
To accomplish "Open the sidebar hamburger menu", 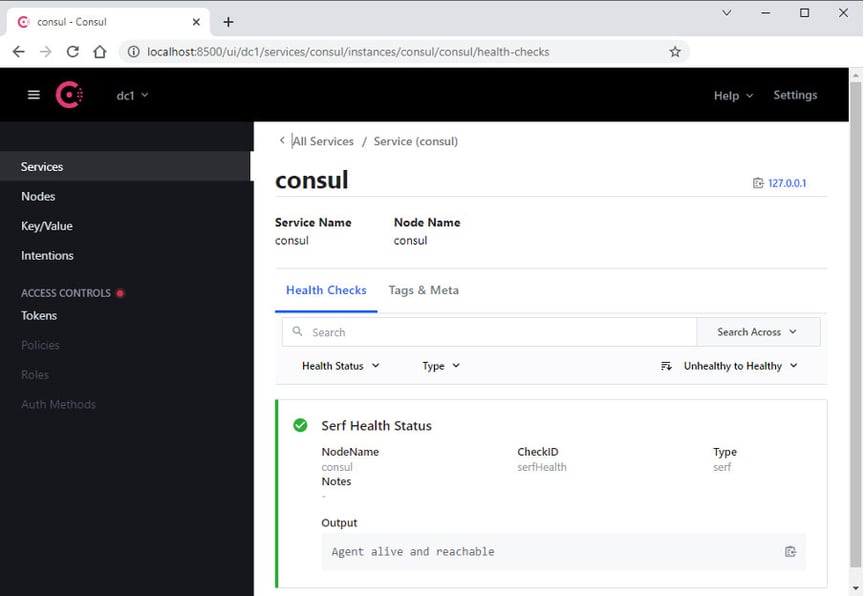I will click(x=33, y=95).
